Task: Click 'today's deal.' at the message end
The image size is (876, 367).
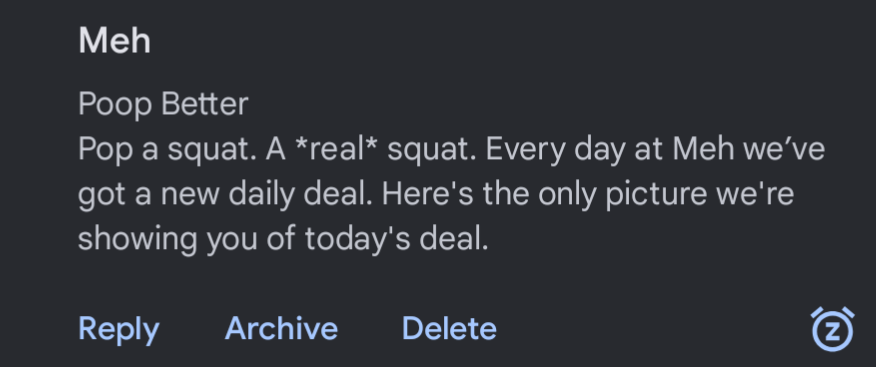Action: pyautogui.click(x=397, y=239)
